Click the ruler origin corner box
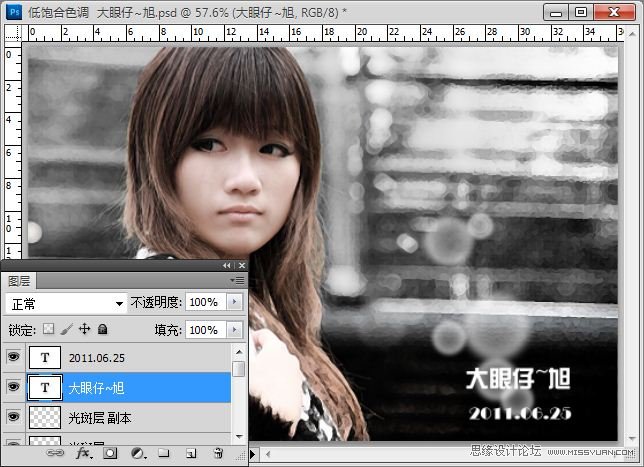 [13, 33]
